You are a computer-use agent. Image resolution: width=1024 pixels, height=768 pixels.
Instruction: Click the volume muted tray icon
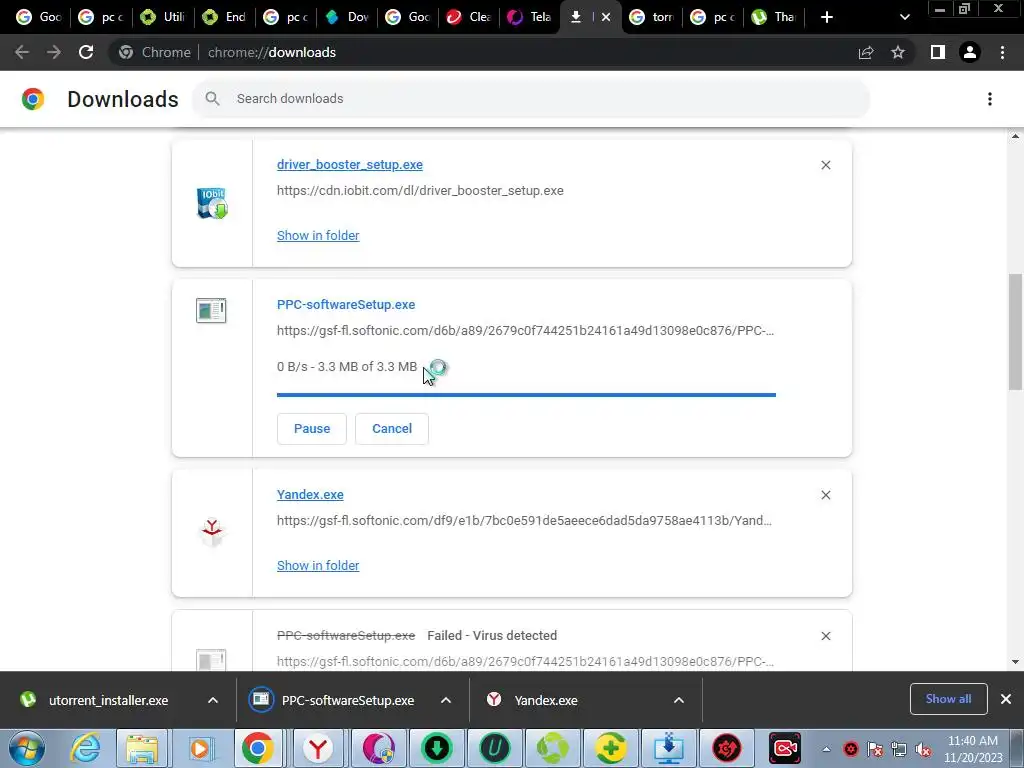coord(923,750)
